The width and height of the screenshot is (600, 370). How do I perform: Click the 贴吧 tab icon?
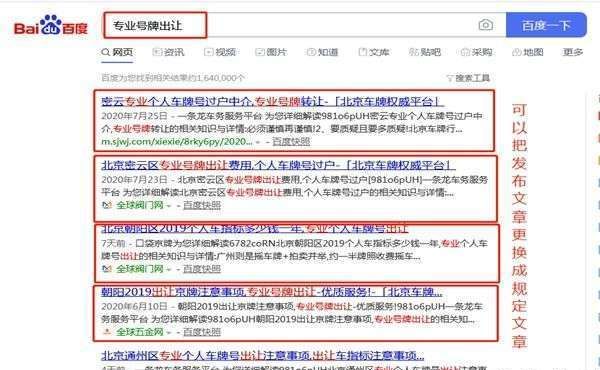point(414,52)
